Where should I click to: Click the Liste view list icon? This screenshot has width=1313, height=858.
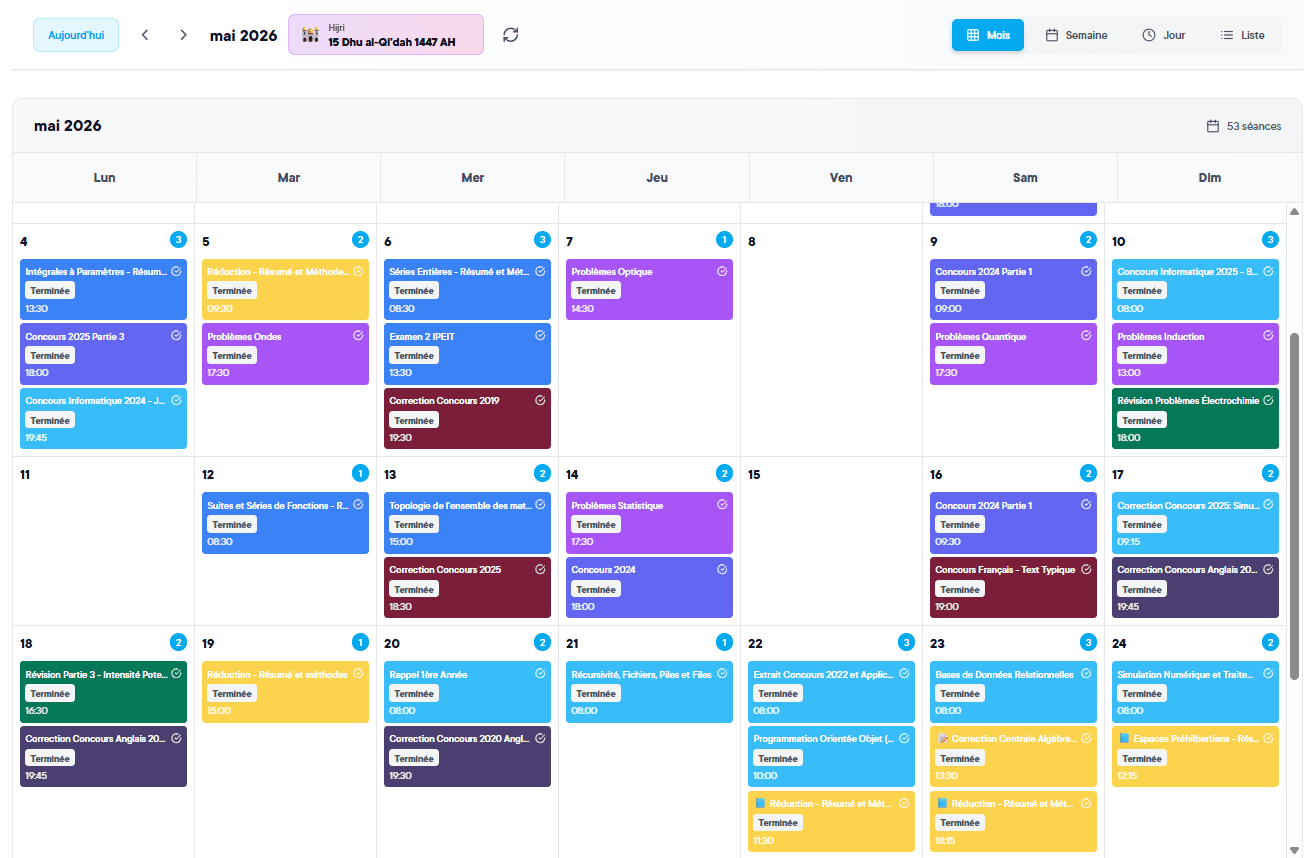tap(1227, 35)
